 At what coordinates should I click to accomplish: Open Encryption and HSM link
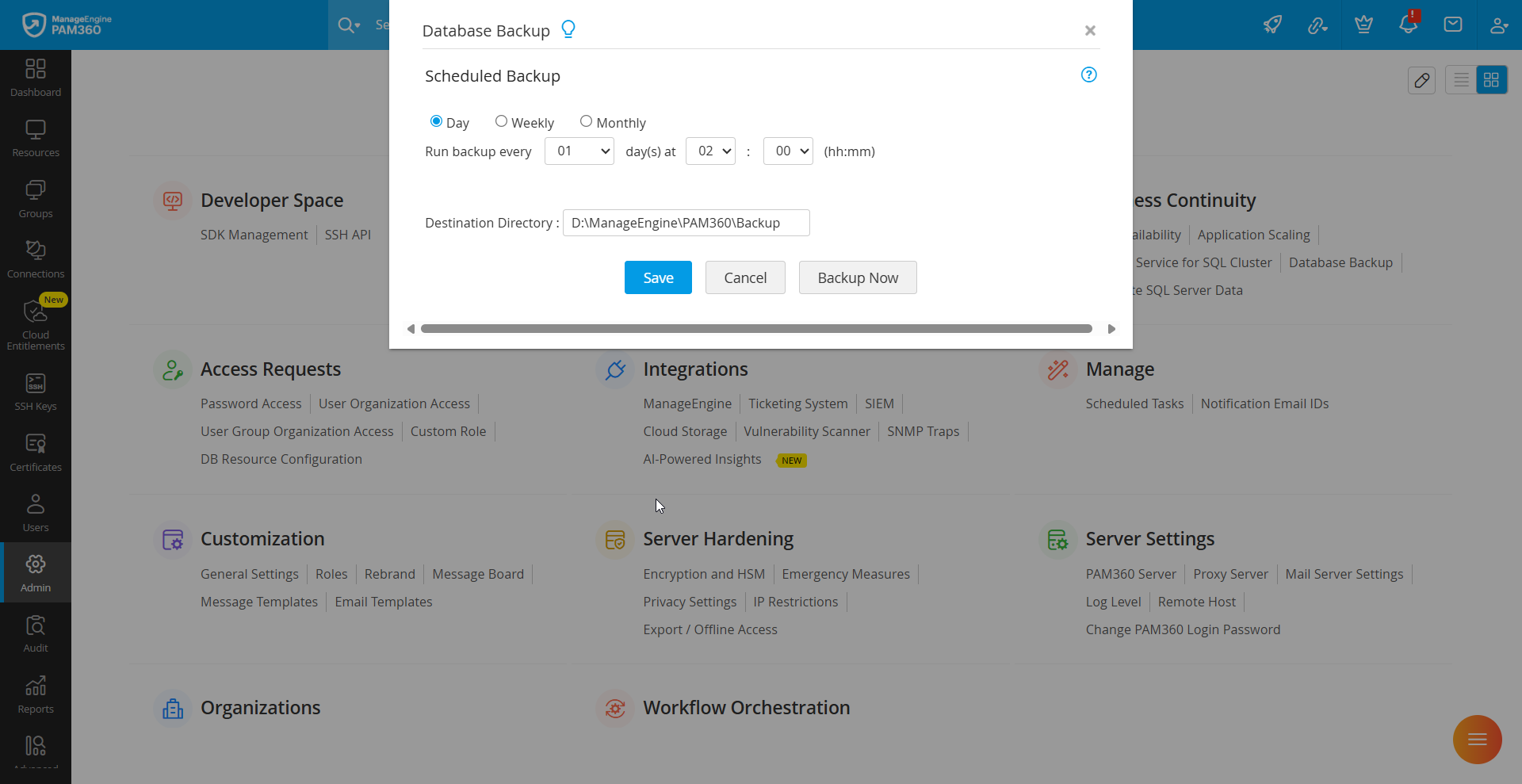[704, 574]
